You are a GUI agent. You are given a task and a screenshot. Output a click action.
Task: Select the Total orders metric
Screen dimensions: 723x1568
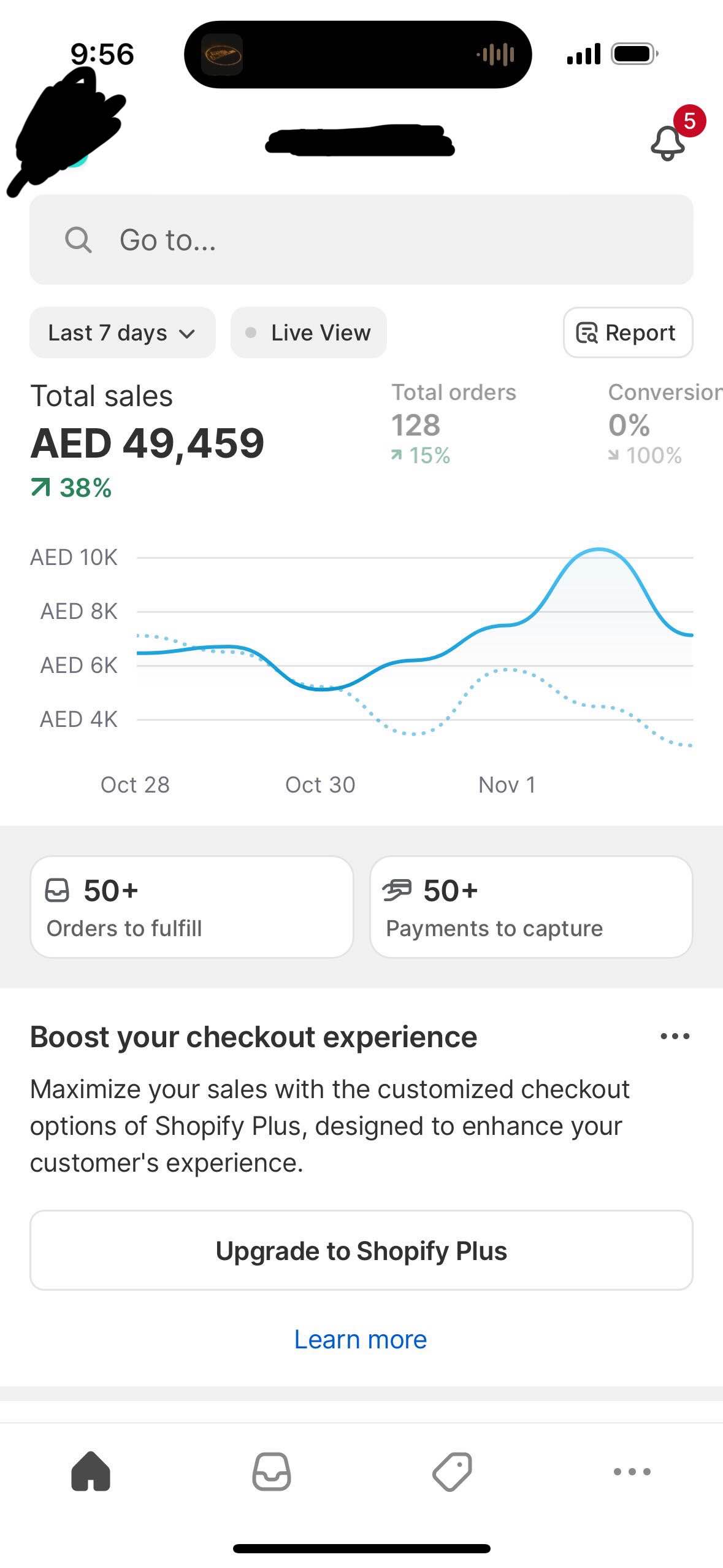pos(454,423)
